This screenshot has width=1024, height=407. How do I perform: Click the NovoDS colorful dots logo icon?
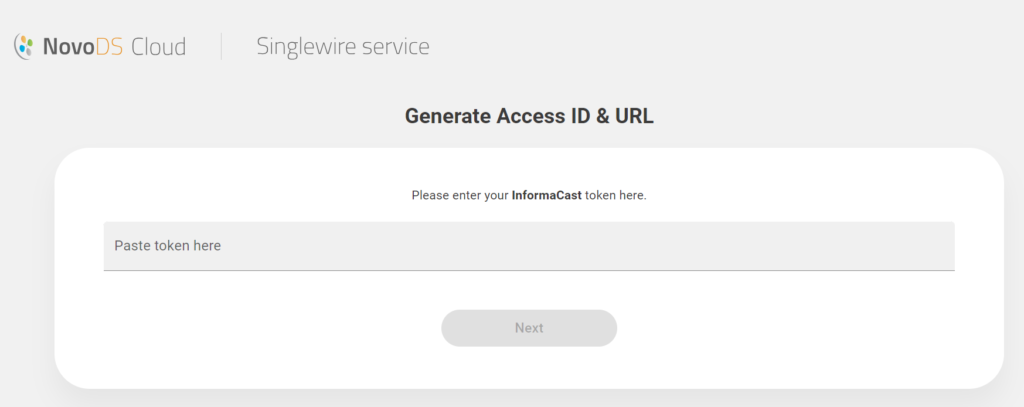click(24, 47)
